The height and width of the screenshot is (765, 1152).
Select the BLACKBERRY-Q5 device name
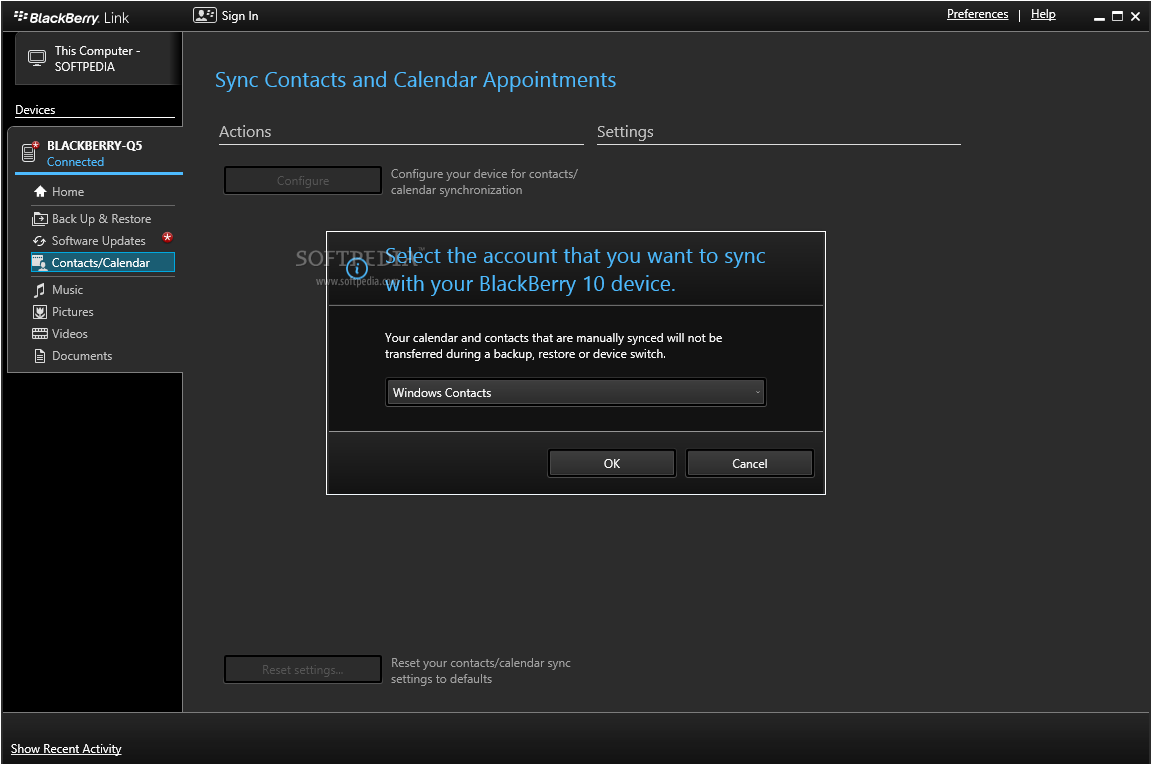pos(95,146)
